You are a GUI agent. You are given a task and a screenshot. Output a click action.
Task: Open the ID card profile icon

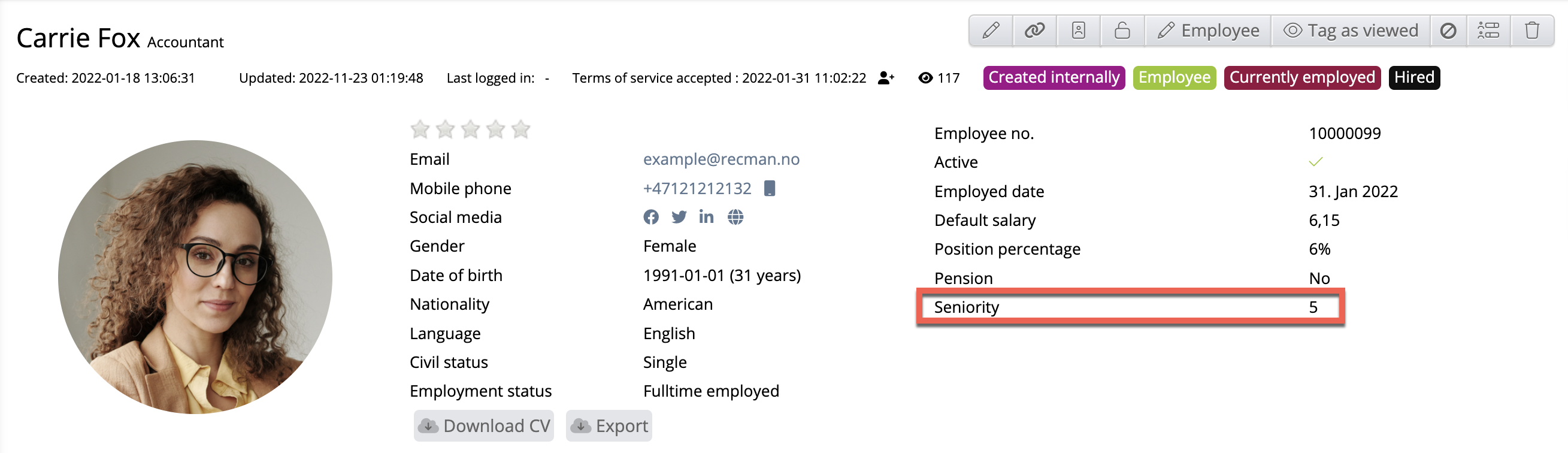[1078, 31]
